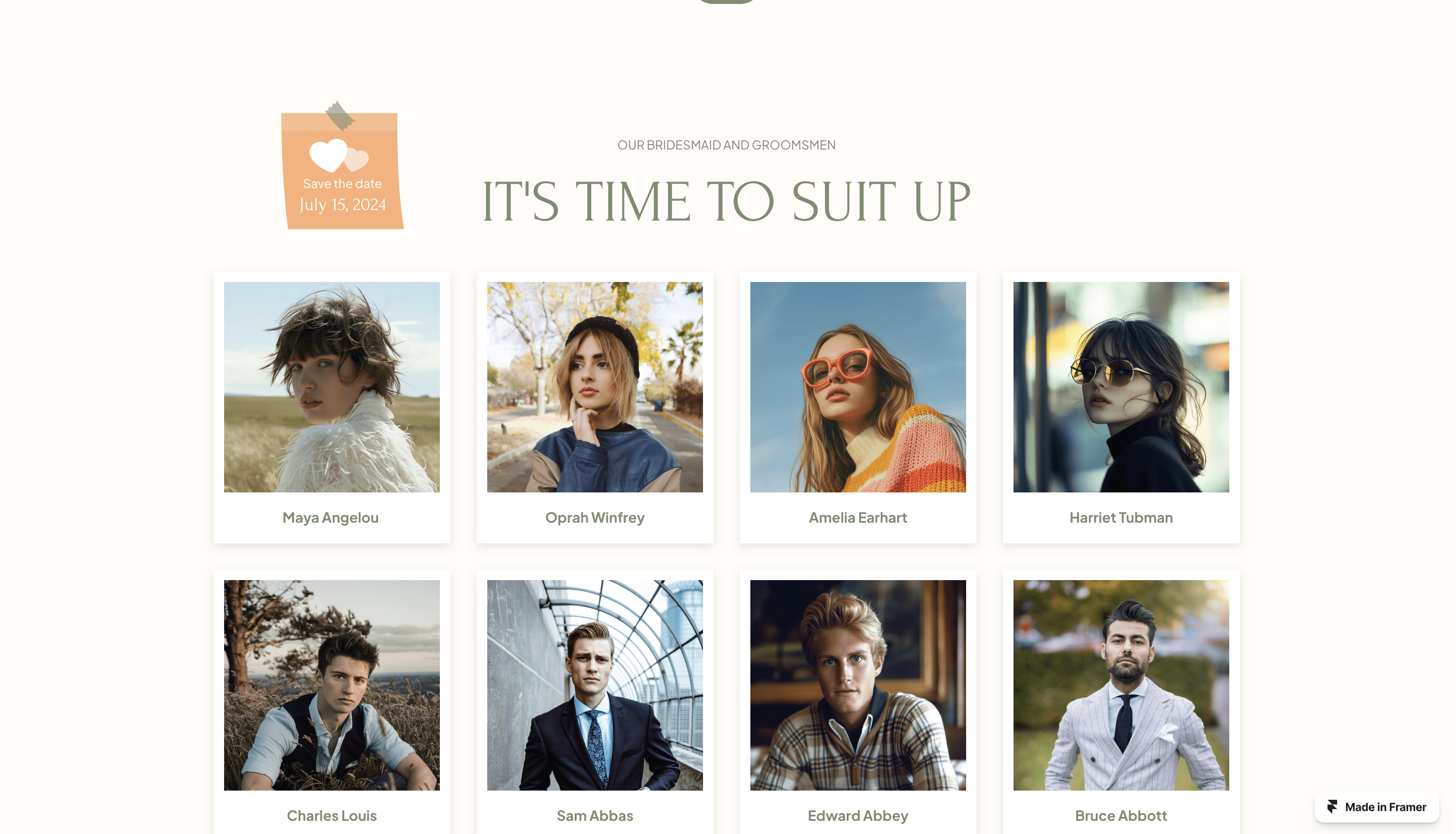Open Harriet Tubman's portrait photo

click(x=1121, y=387)
